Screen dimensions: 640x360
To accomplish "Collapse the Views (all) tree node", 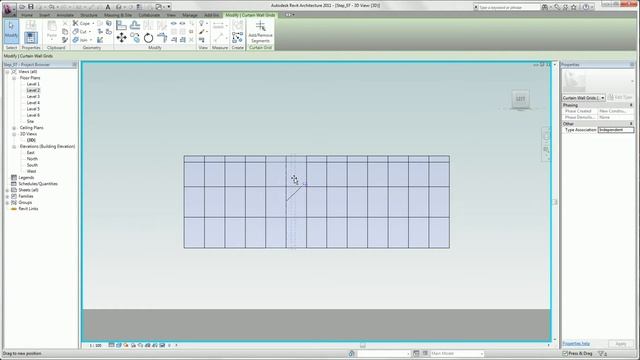I will pyautogui.click(x=7, y=72).
